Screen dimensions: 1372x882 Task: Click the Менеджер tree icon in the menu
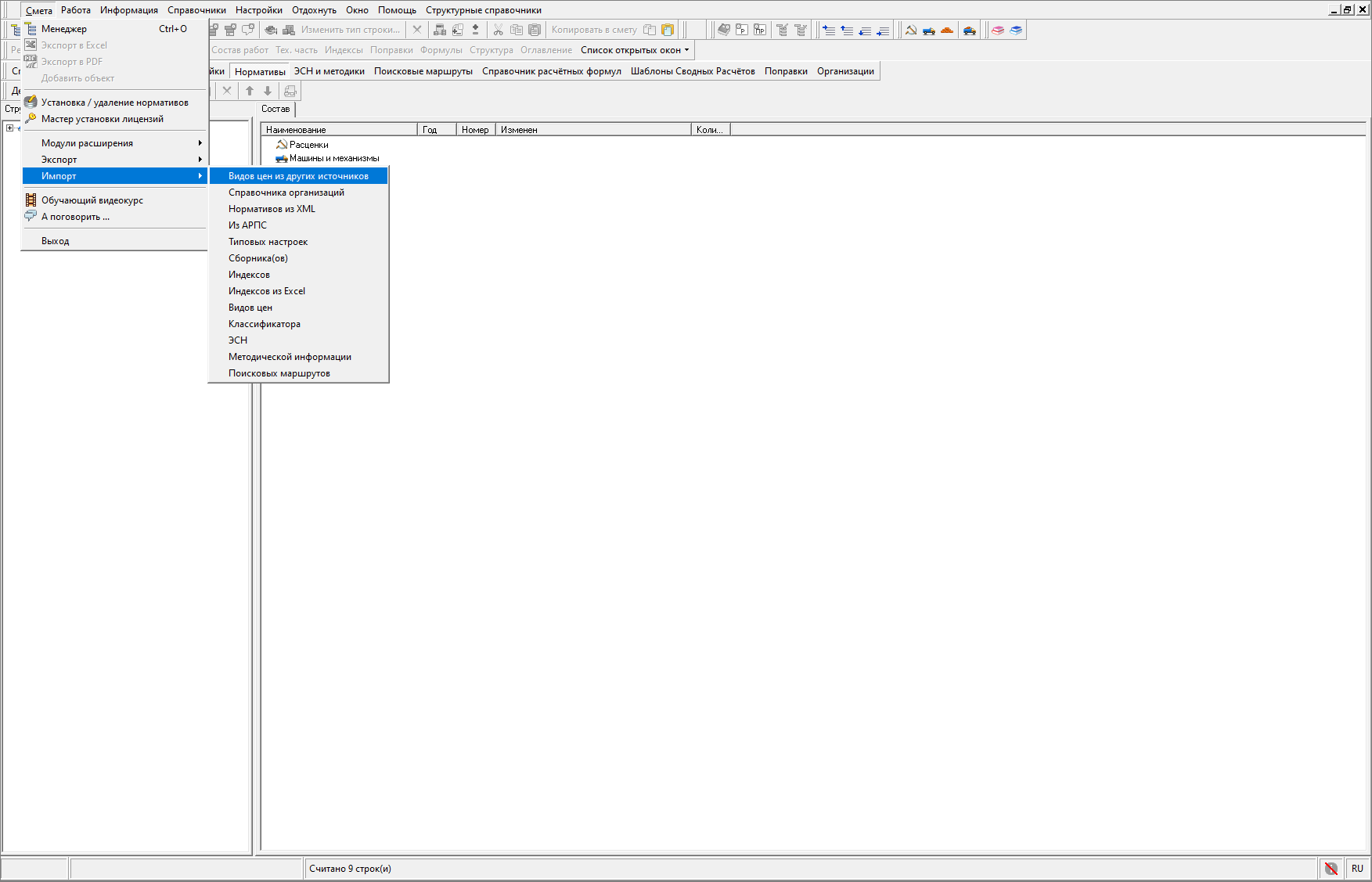31,29
